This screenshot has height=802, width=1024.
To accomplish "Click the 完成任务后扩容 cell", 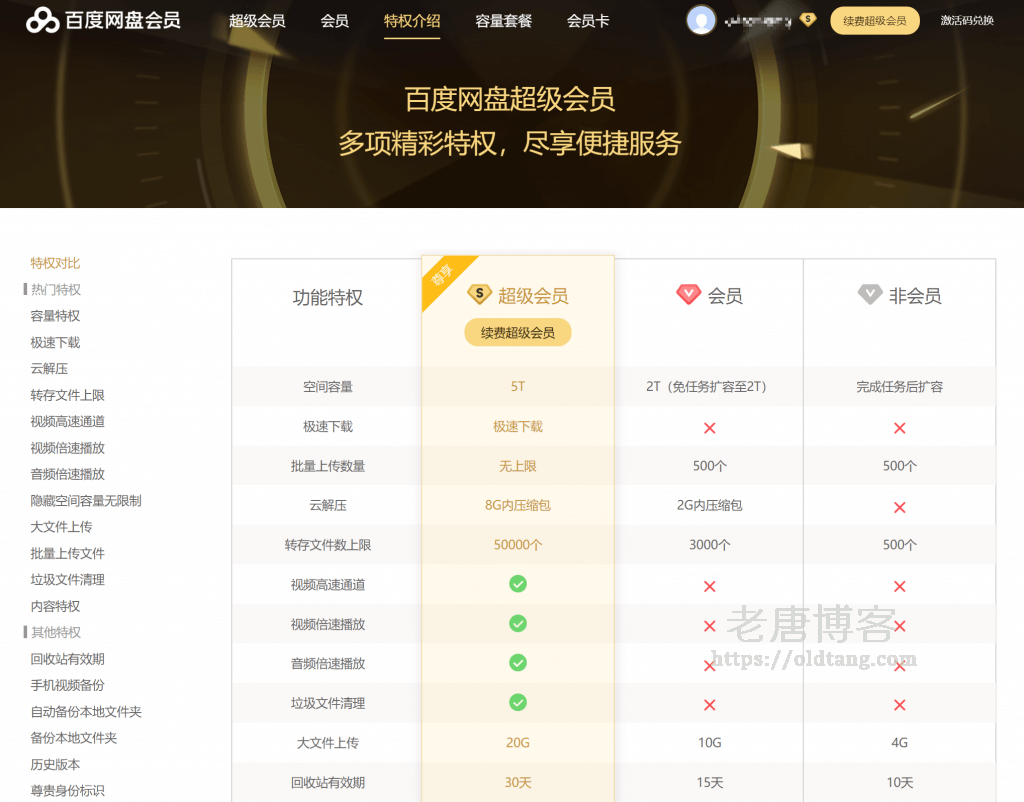I will [x=899, y=387].
